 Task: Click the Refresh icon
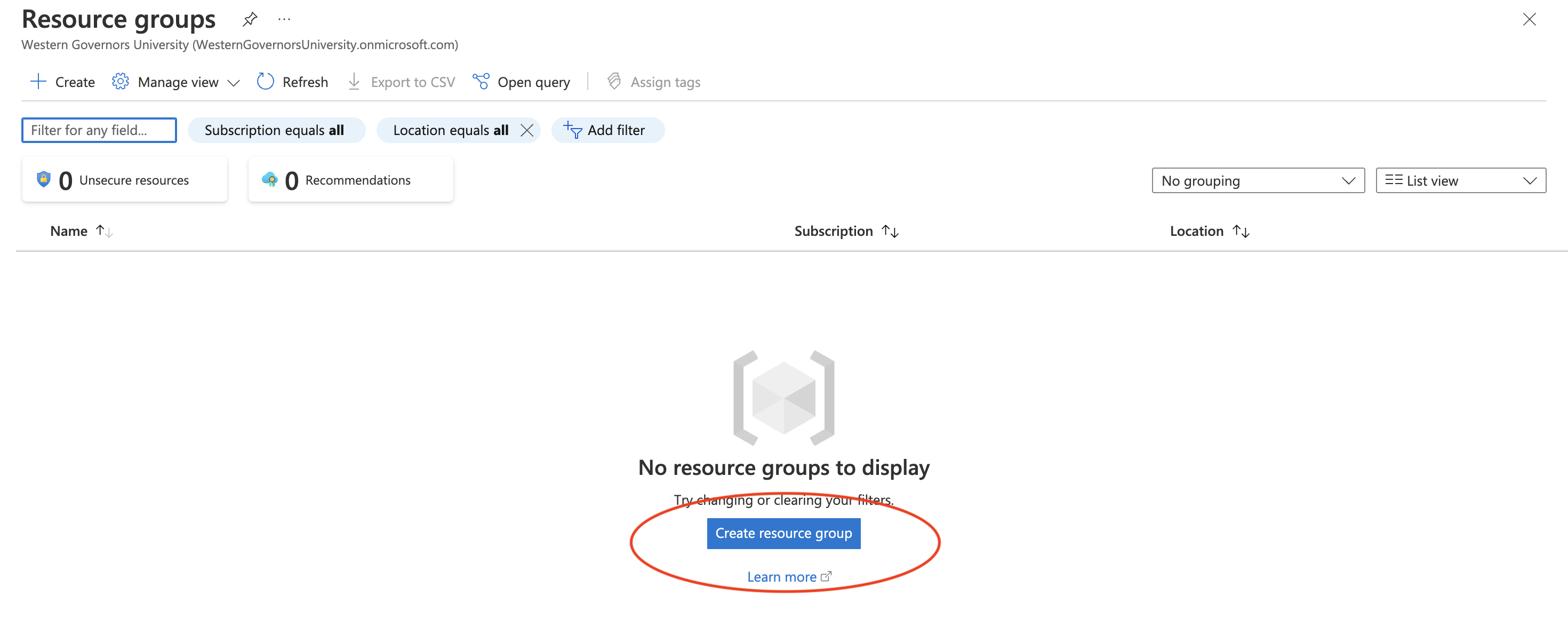[266, 81]
